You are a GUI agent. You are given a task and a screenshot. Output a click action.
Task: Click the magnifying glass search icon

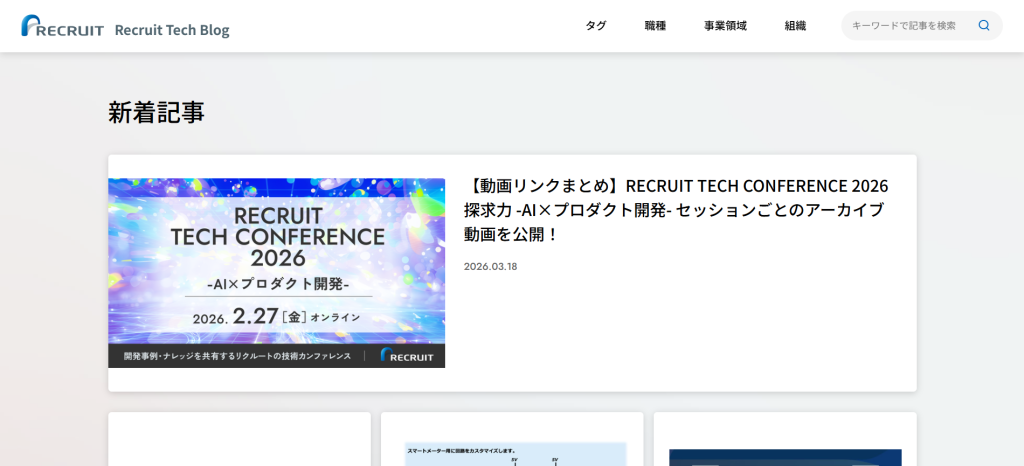pyautogui.click(x=984, y=26)
